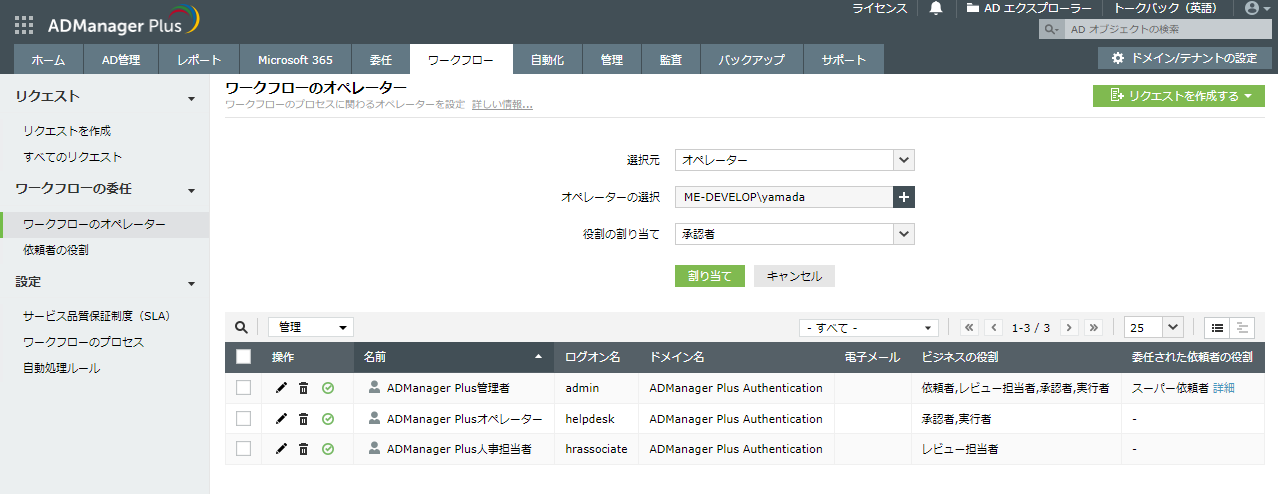Delete the helpdesk operator with trash icon
Screen dimensions: 1278x494
pyautogui.click(x=303, y=419)
